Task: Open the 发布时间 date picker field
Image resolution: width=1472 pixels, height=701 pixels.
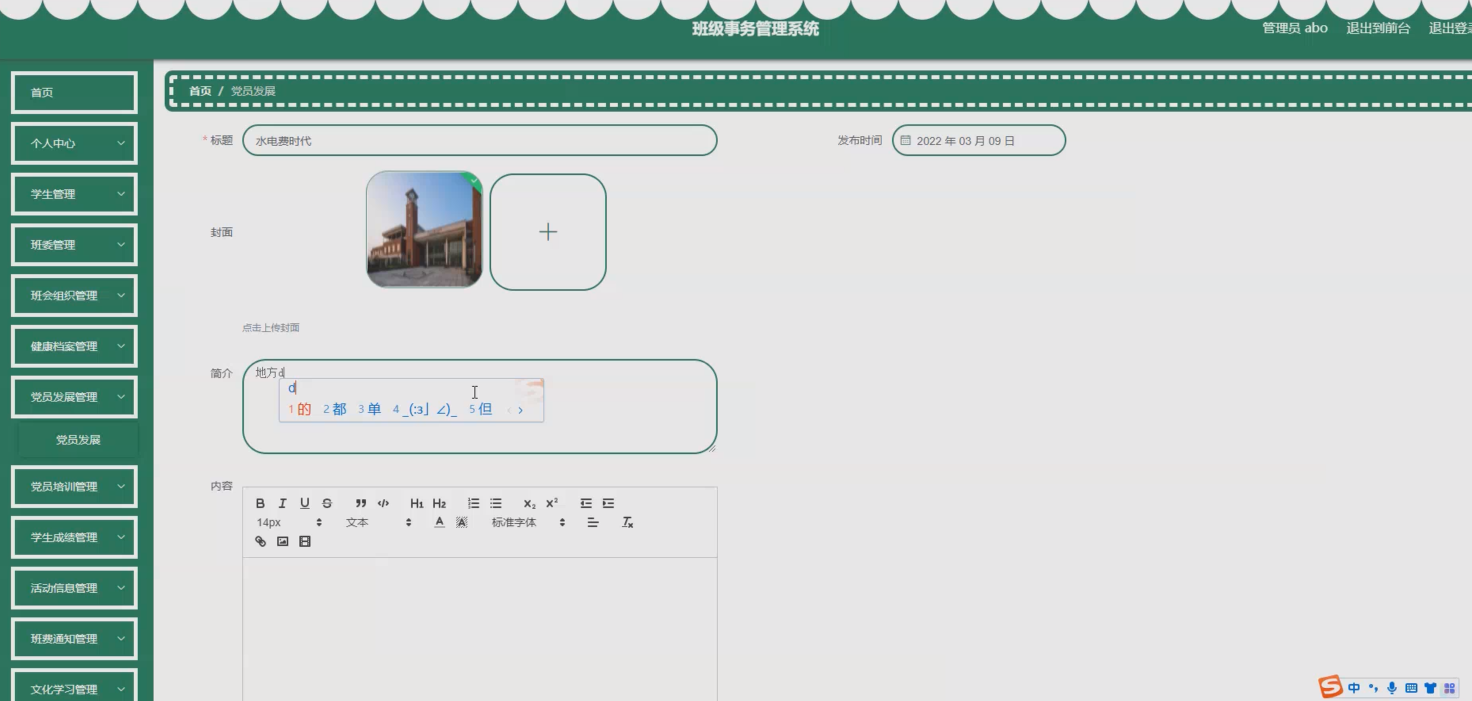Action: [x=979, y=140]
